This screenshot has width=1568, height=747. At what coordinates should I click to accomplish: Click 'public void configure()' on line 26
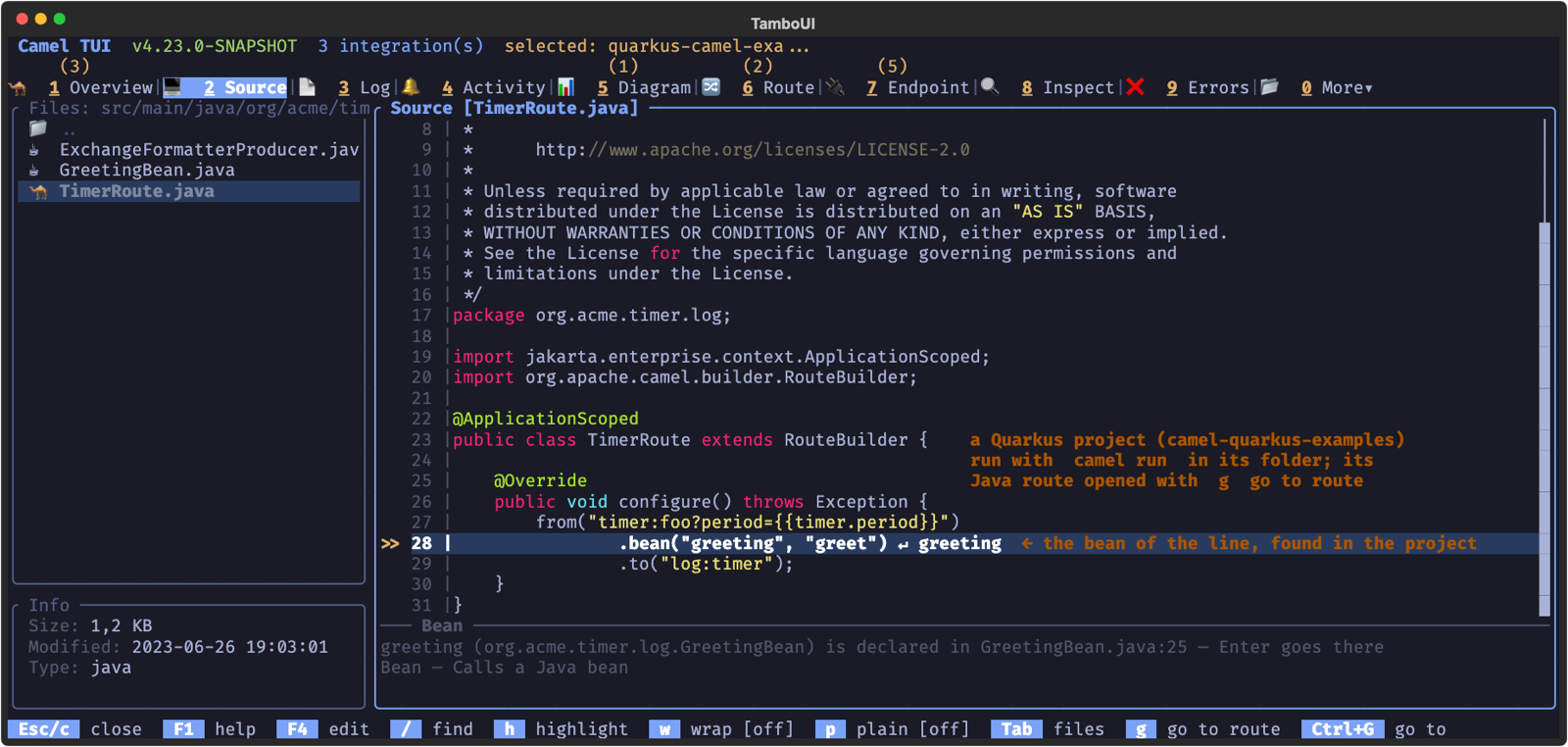click(x=612, y=502)
